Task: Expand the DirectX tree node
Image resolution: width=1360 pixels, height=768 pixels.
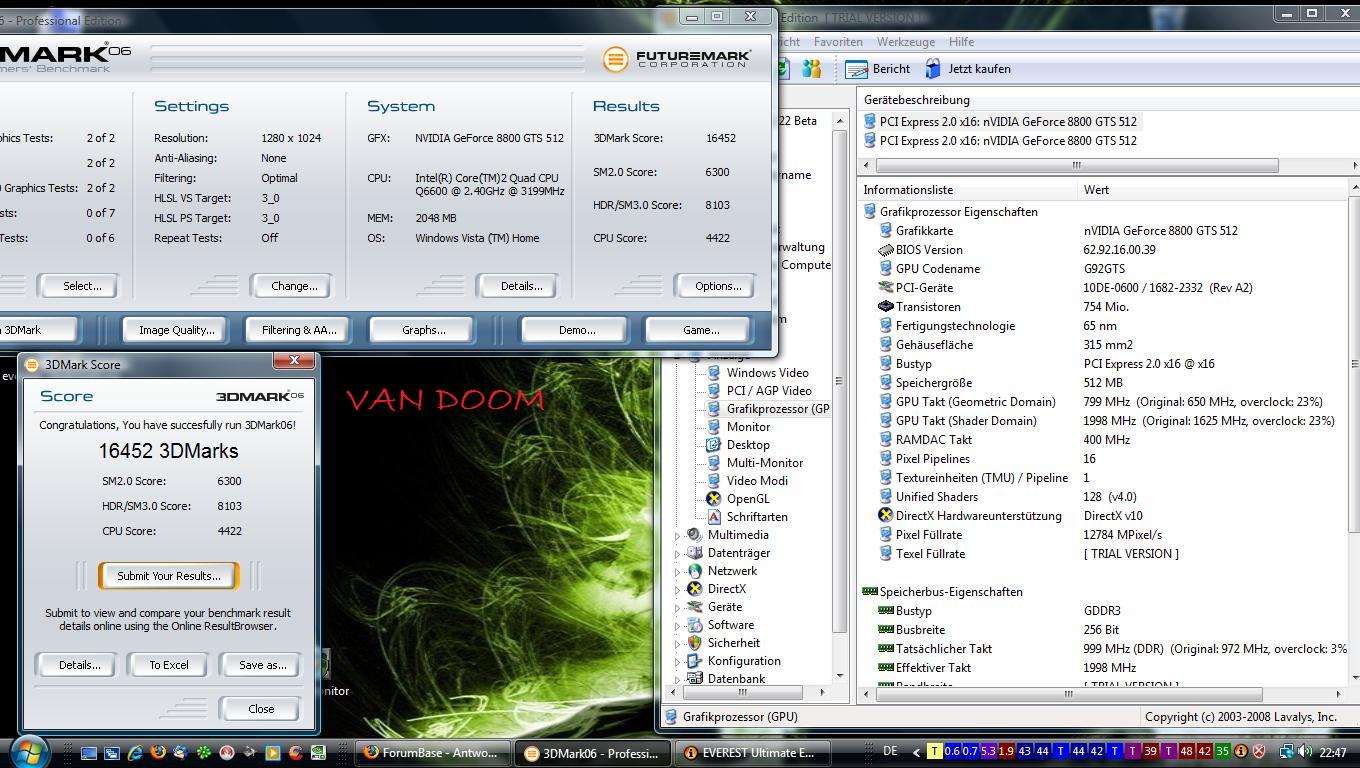Action: coord(678,589)
